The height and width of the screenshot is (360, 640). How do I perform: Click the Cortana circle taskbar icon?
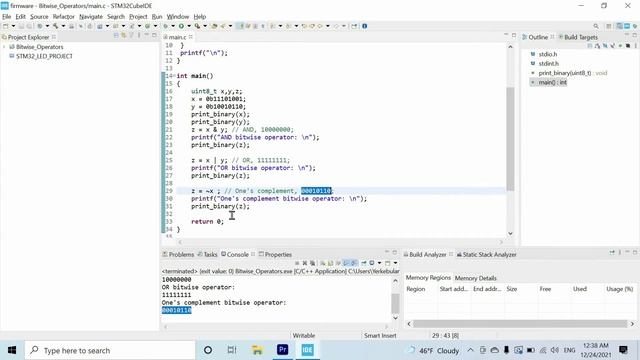tap(208, 350)
